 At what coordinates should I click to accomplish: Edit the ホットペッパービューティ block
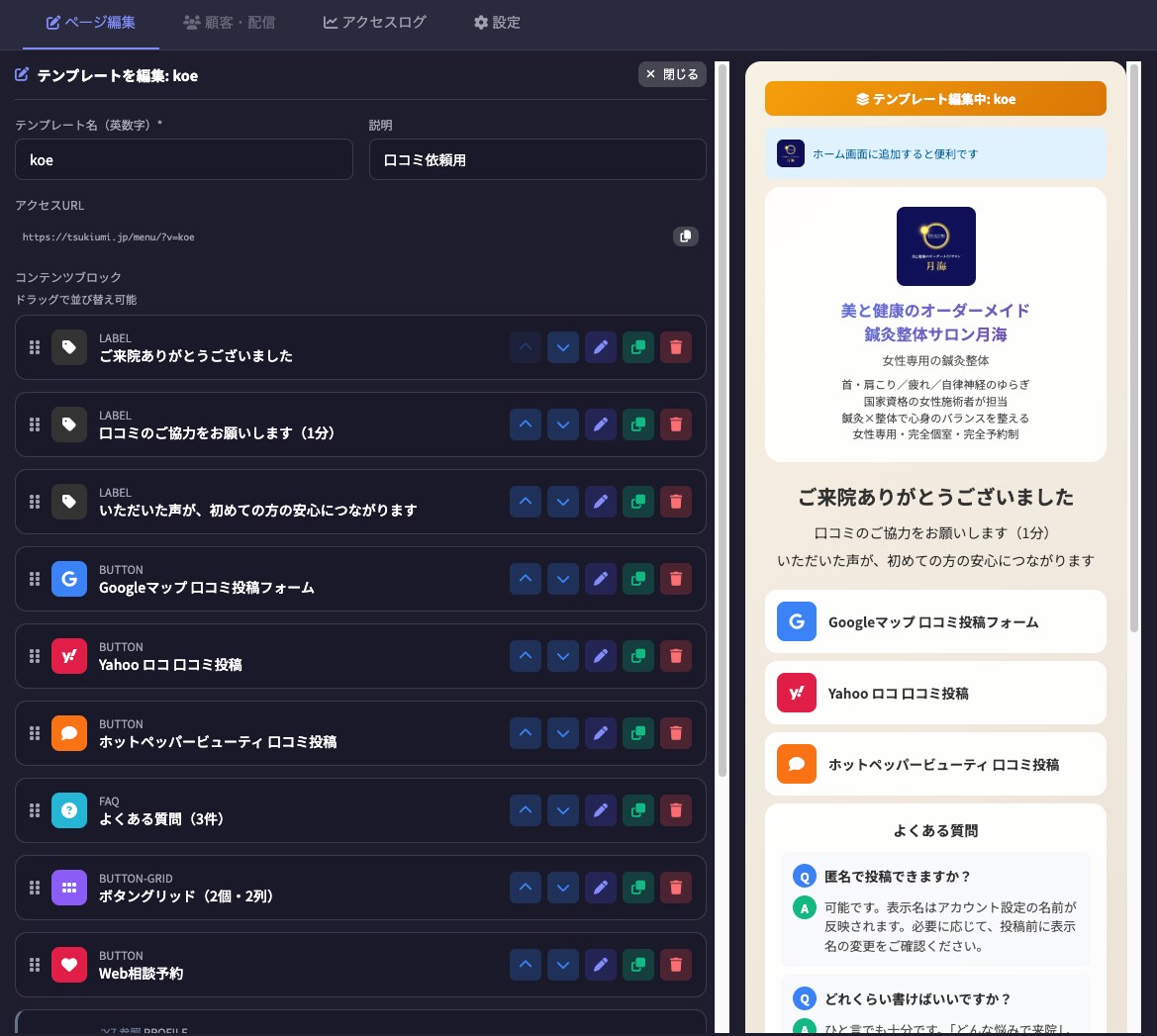pos(601,733)
